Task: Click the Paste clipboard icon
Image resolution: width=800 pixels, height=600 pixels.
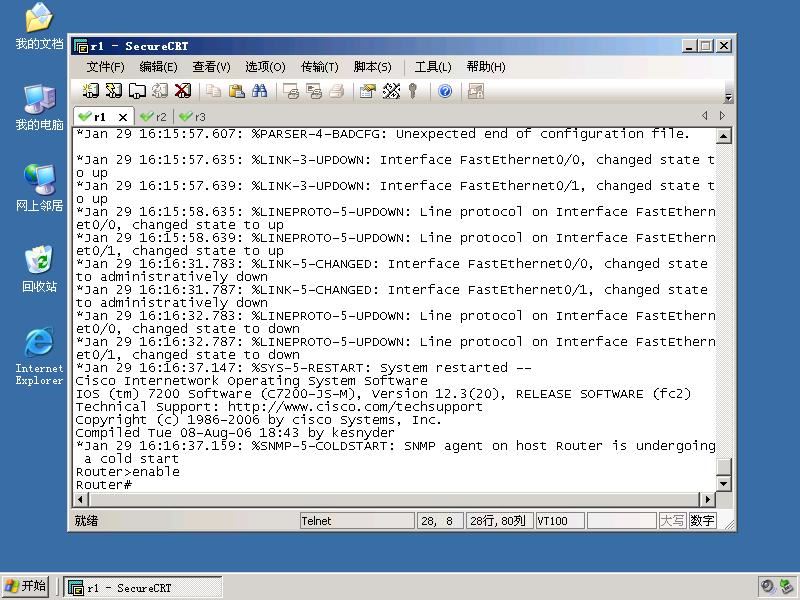Action: point(236,91)
